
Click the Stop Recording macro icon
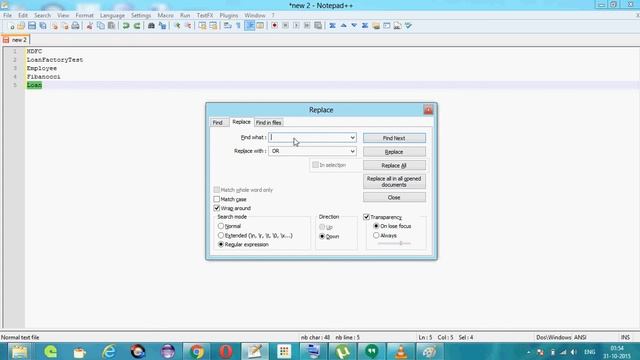point(285,26)
